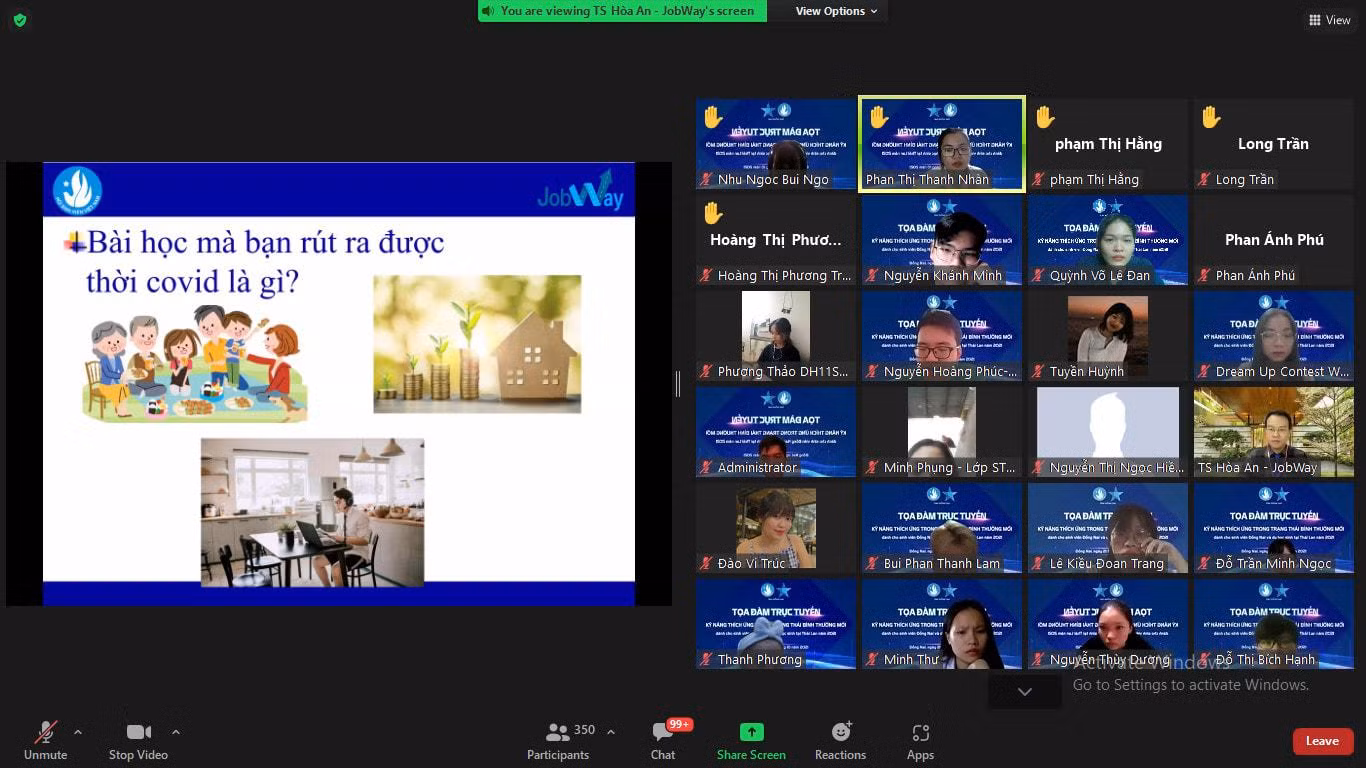The height and width of the screenshot is (768, 1366).
Task: Select Nguyễn Thùy Dương video tile
Action: point(1108,624)
